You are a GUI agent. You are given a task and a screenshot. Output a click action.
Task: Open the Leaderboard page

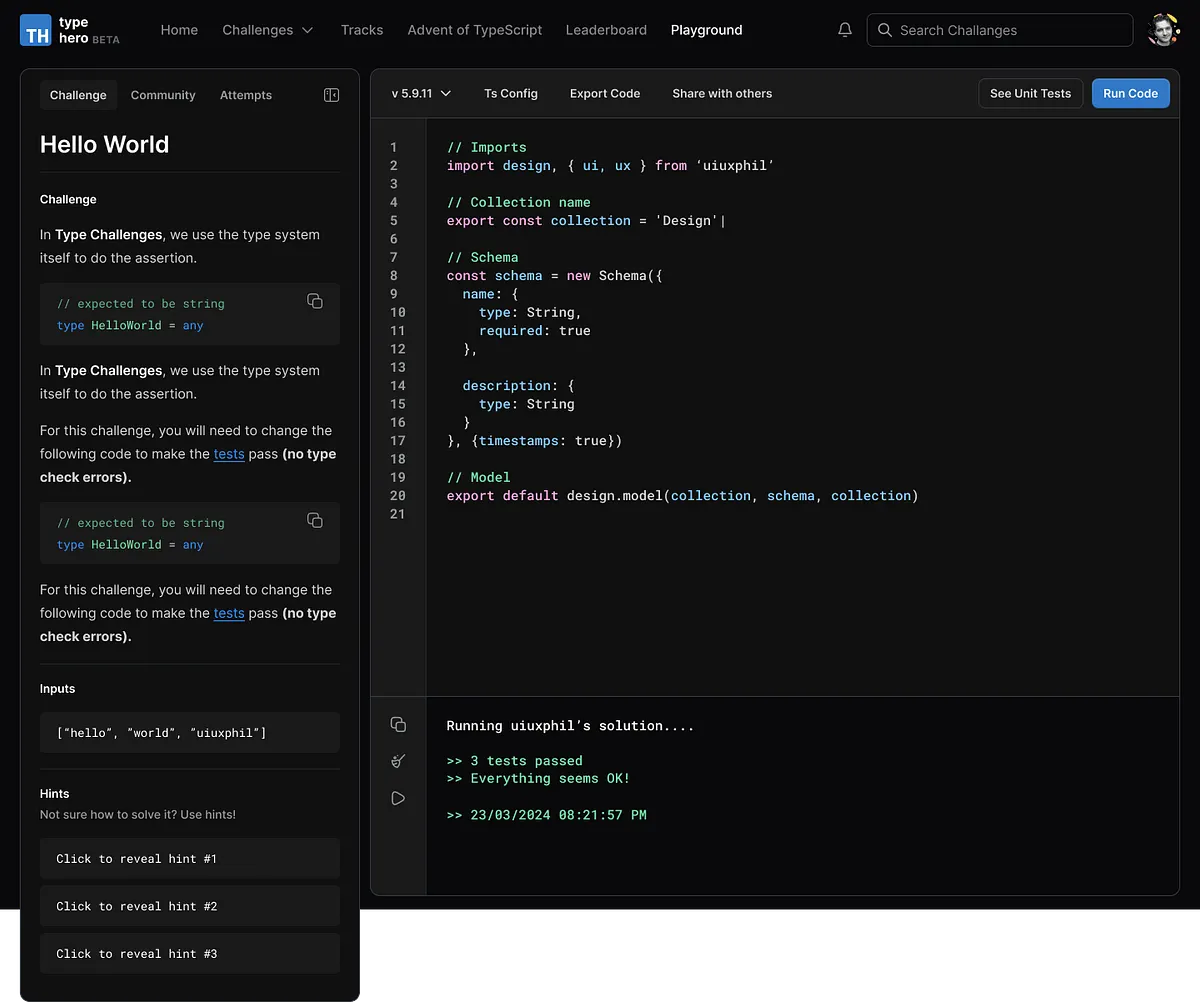pos(606,30)
